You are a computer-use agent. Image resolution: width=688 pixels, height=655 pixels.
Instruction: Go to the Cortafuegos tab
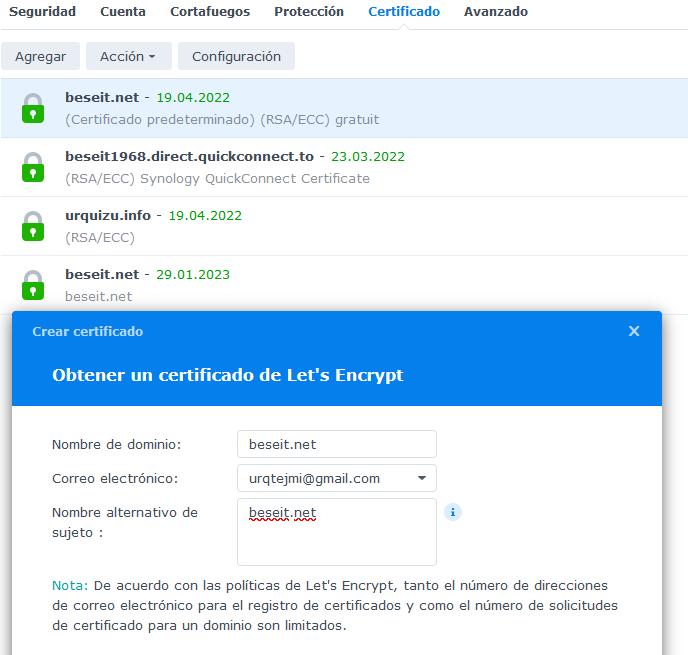coord(210,12)
